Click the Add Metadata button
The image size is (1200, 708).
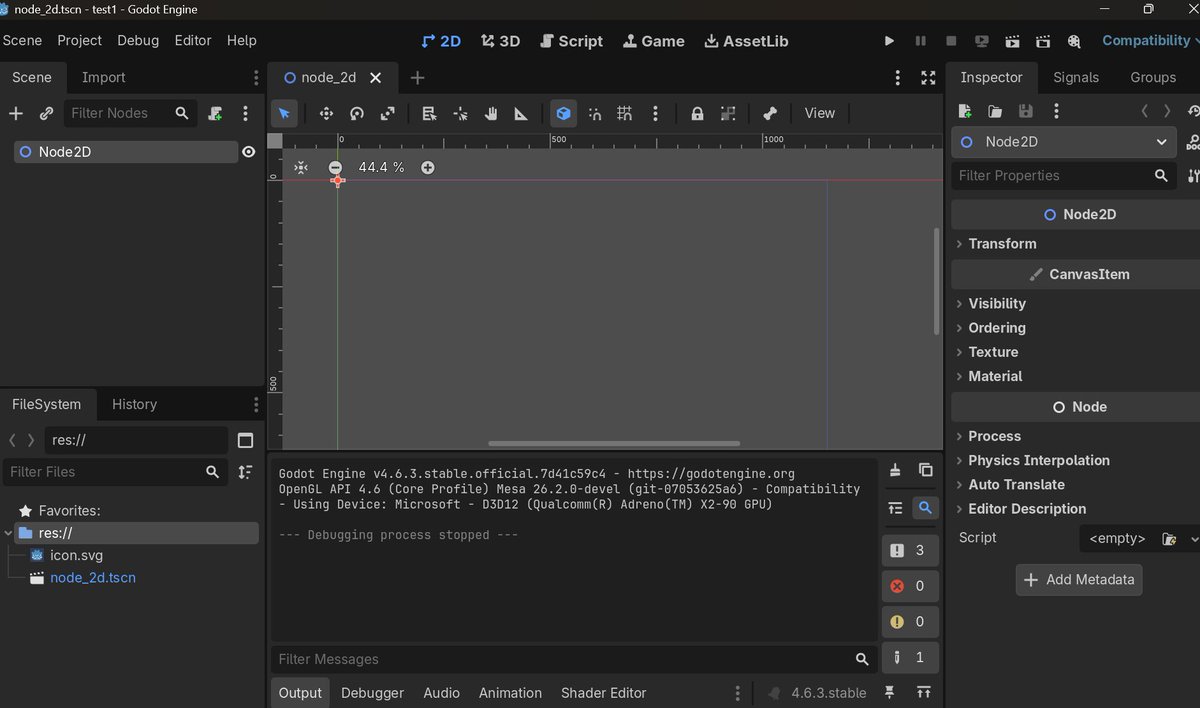[1079, 580]
